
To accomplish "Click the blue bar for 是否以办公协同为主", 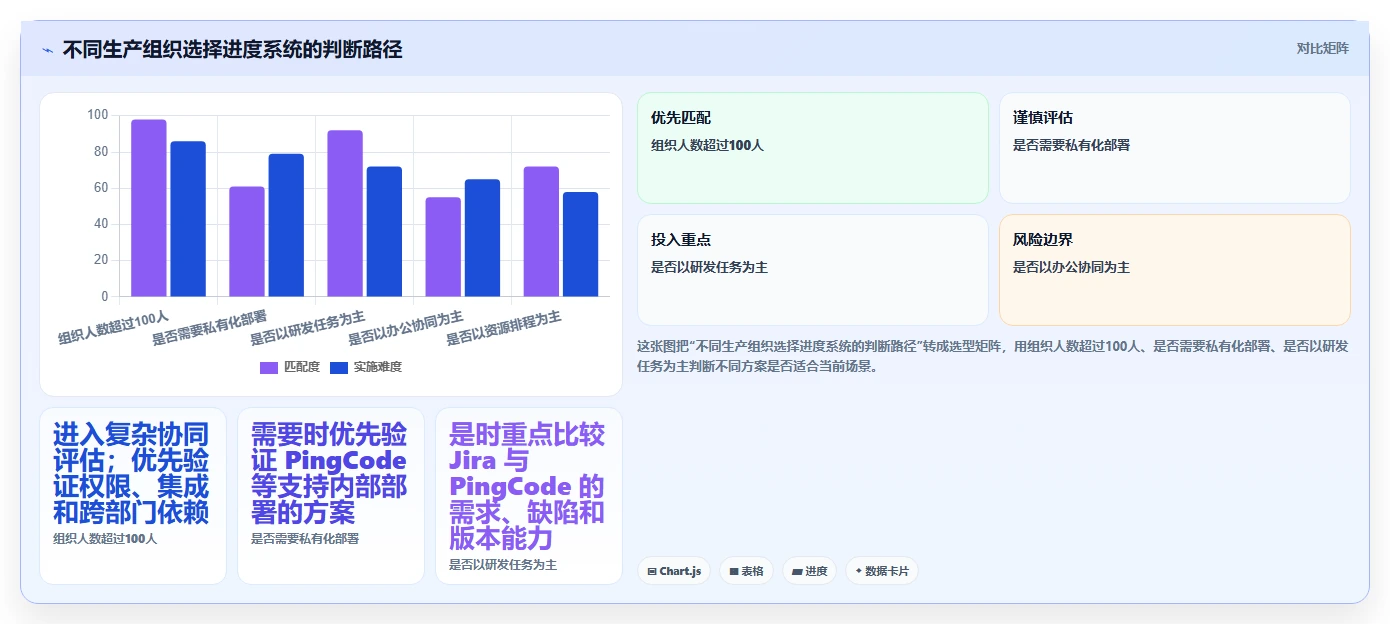I will coord(482,238).
